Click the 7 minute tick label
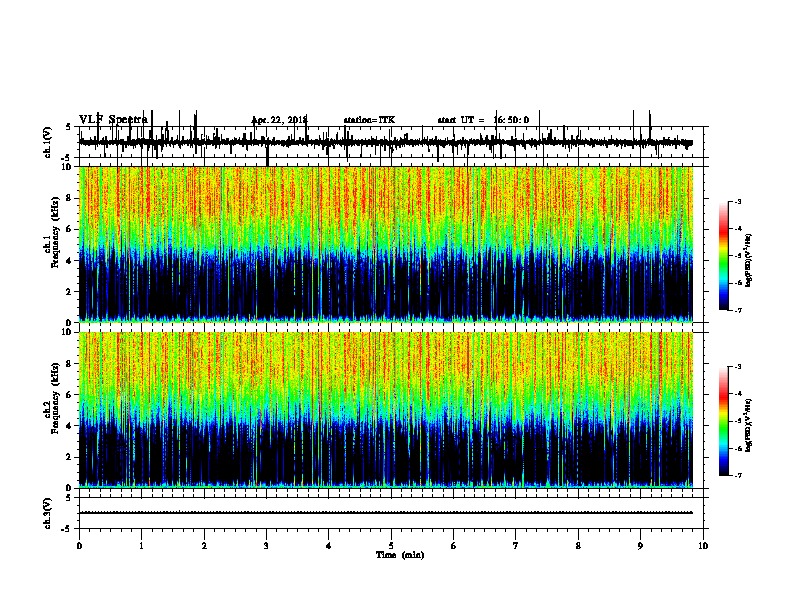 coord(516,546)
